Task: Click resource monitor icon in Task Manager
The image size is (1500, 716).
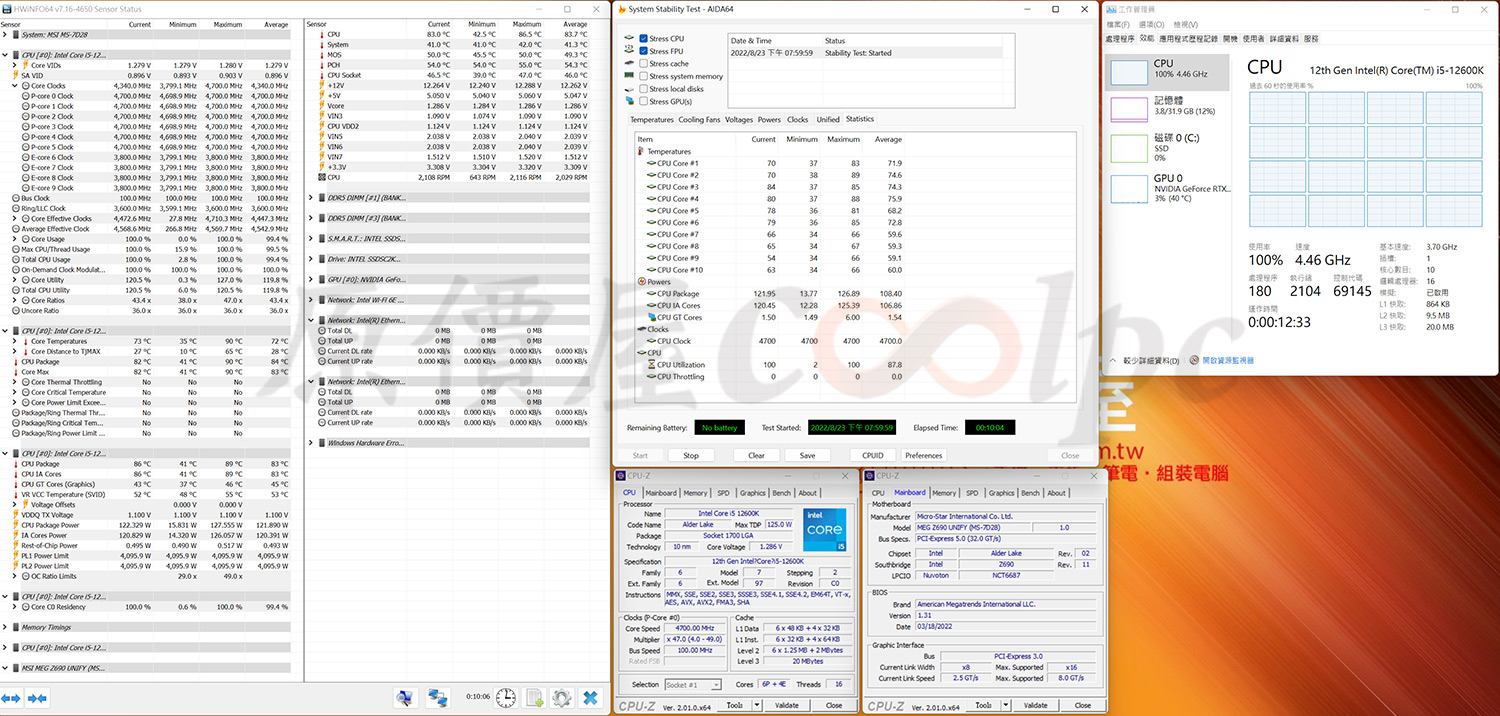Action: [x=1195, y=360]
